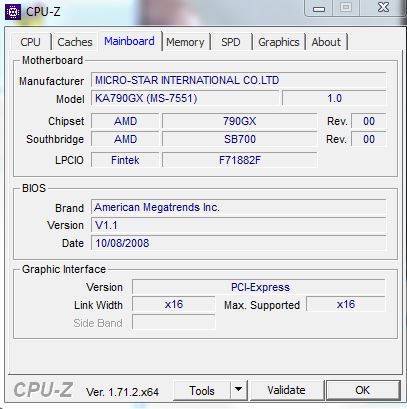Open the Caches tab

tap(75, 42)
